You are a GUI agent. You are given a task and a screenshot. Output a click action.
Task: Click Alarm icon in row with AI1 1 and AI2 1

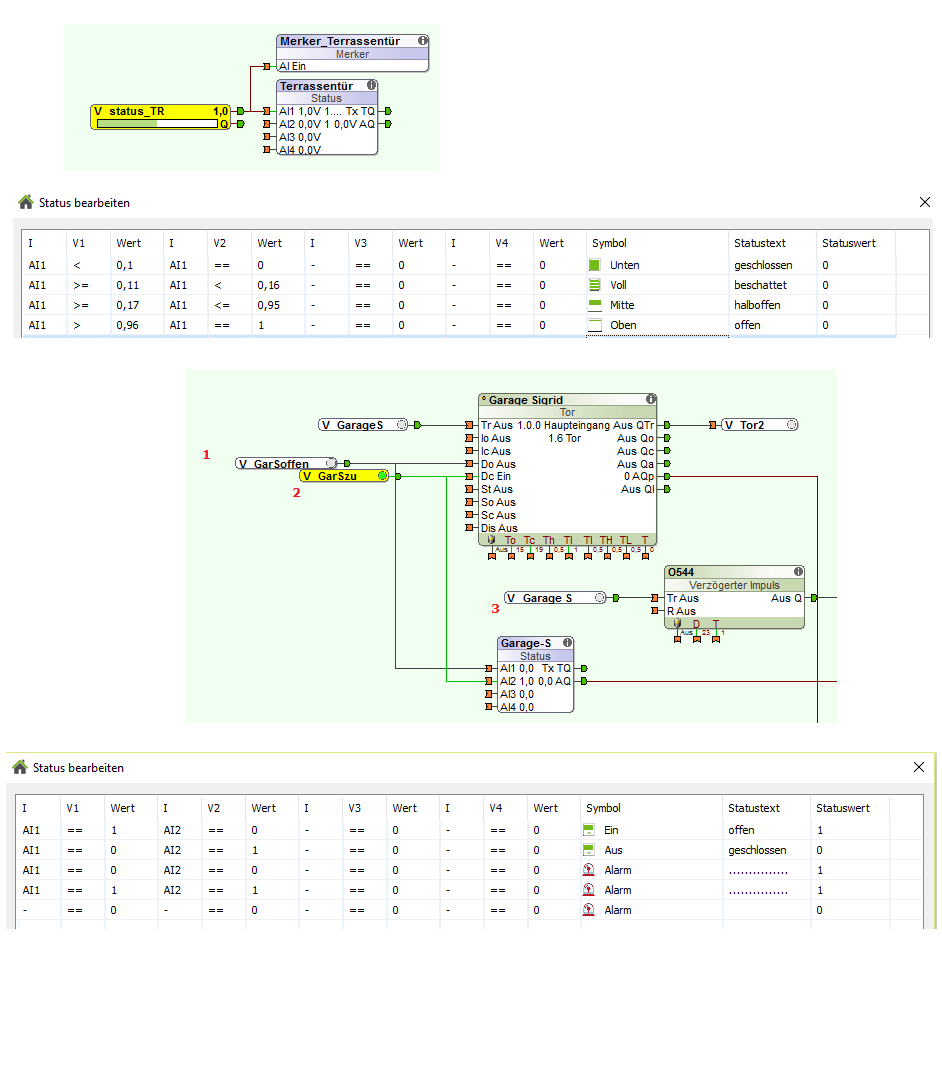589,890
